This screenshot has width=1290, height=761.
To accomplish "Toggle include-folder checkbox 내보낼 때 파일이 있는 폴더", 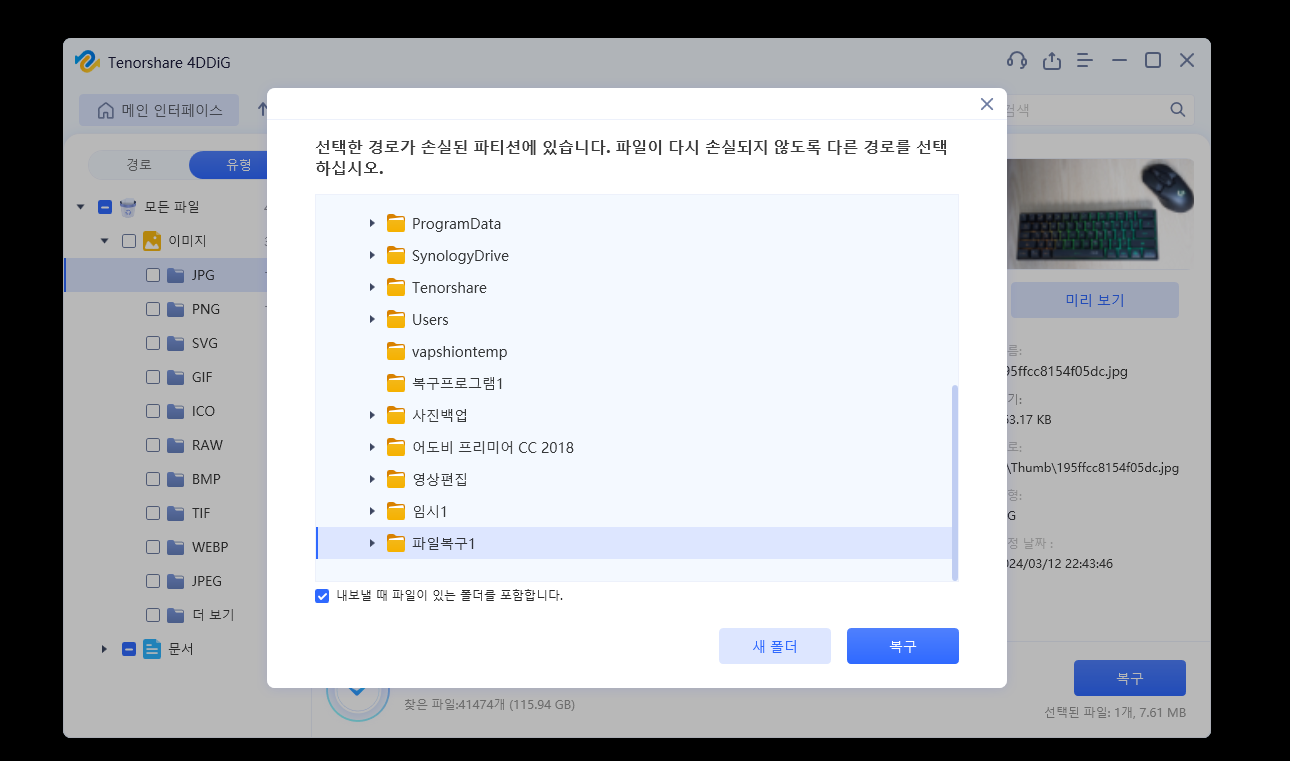I will pyautogui.click(x=322, y=596).
